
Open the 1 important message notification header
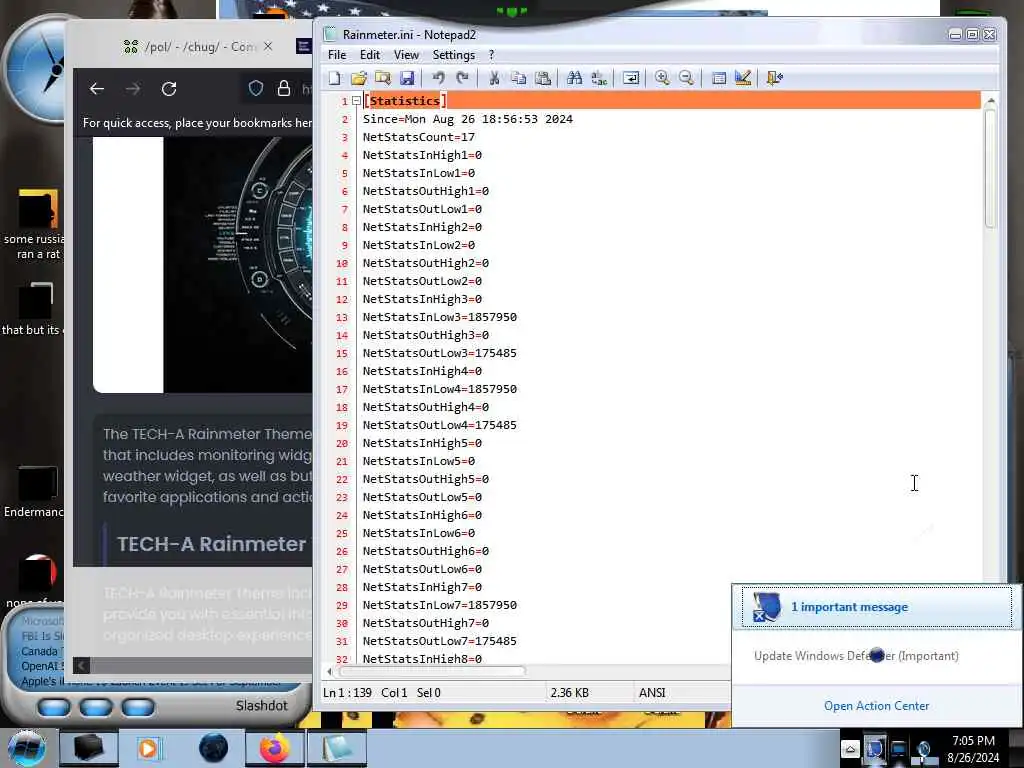(x=876, y=607)
